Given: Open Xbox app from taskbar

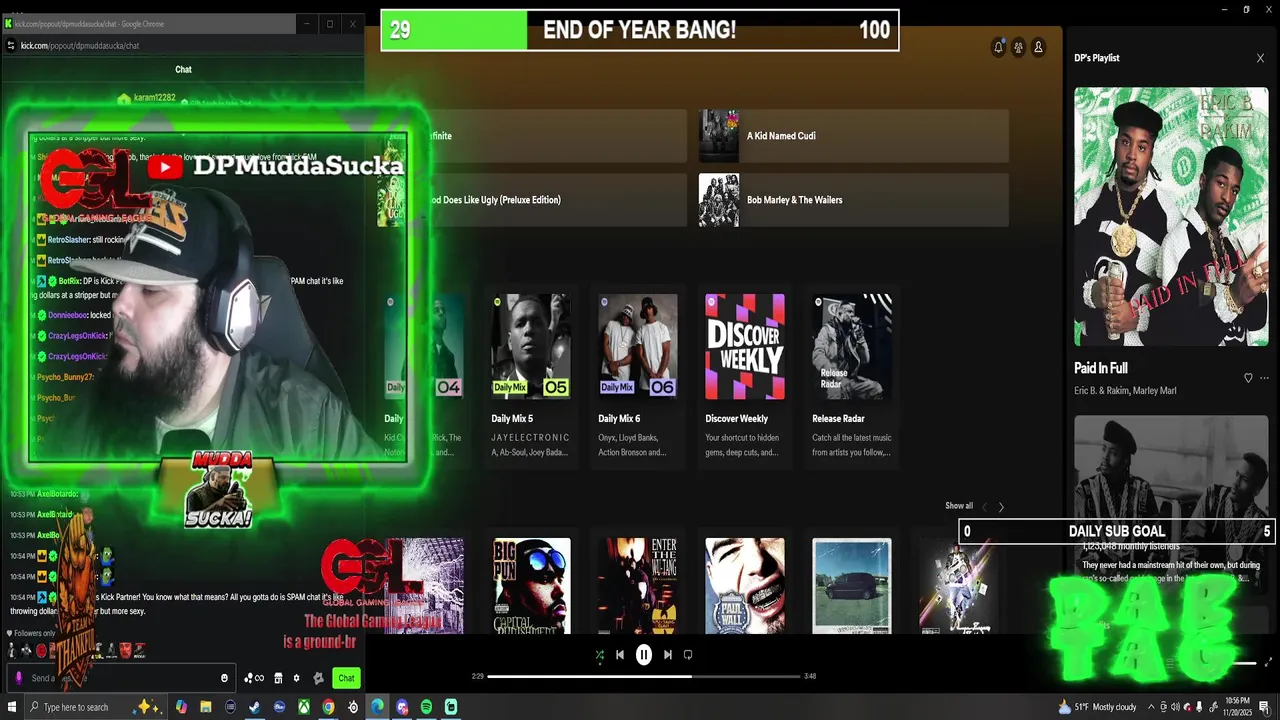Looking at the screenshot, I should pyautogui.click(x=304, y=707).
